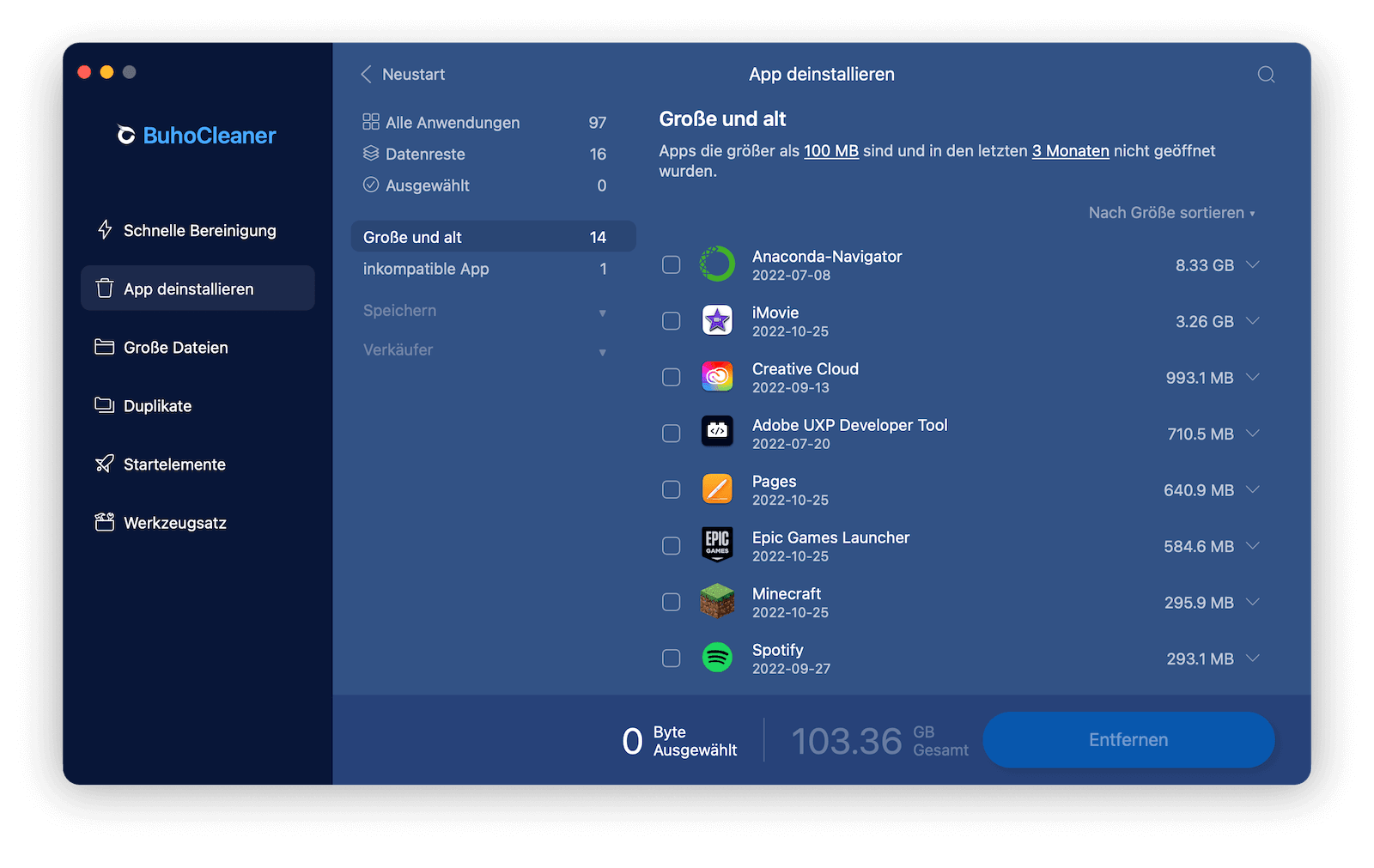Click the Epic Games Launcher app name
The width and height of the screenshot is (1374, 868).
point(830,537)
